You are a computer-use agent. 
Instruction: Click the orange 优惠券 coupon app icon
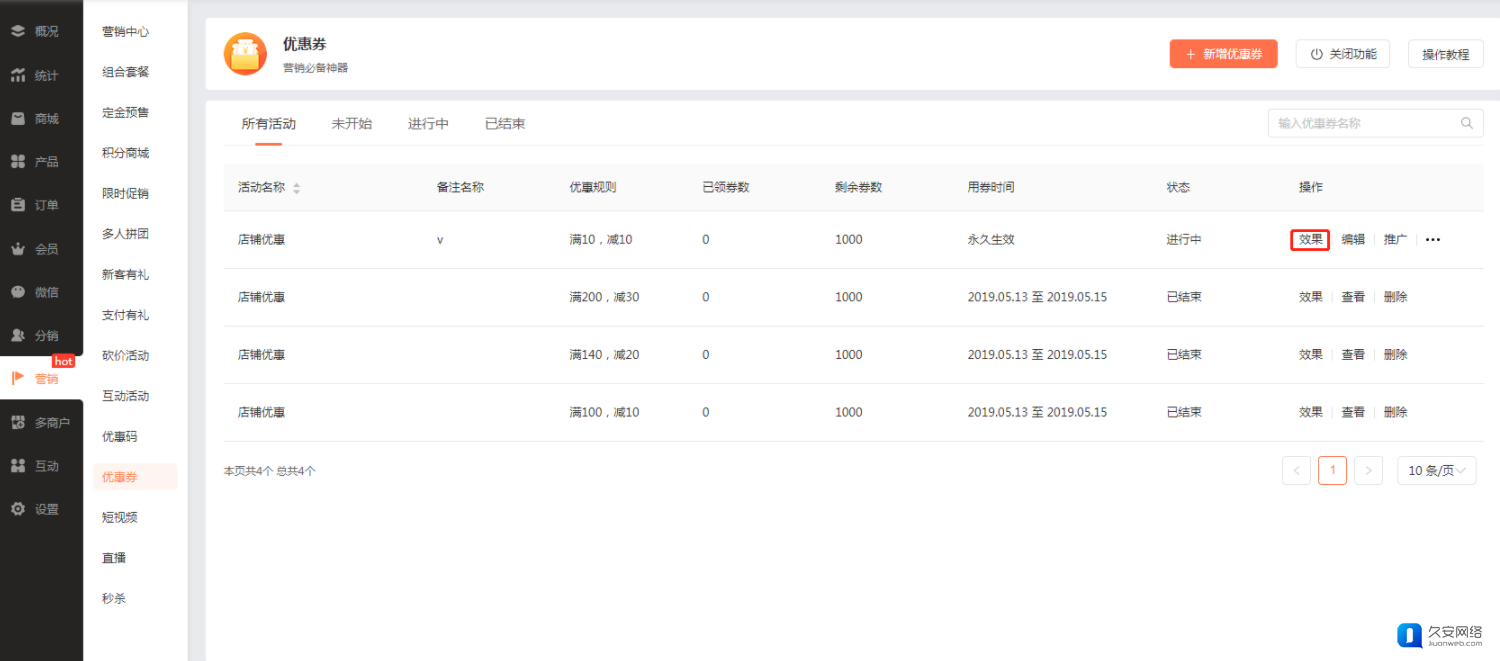point(245,54)
